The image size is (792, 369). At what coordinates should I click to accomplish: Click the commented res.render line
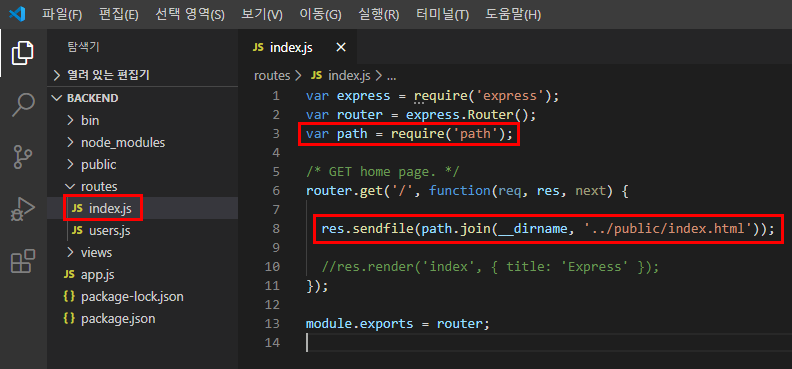tap(490, 267)
